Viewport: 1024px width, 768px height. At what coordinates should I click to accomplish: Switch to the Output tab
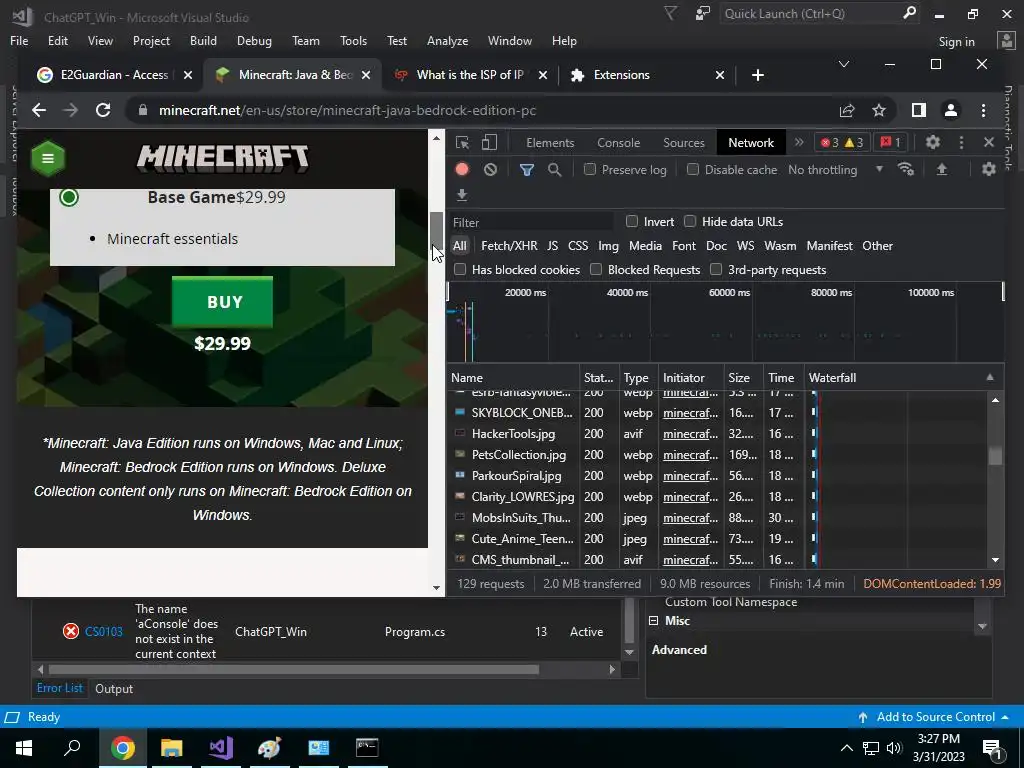tap(114, 688)
